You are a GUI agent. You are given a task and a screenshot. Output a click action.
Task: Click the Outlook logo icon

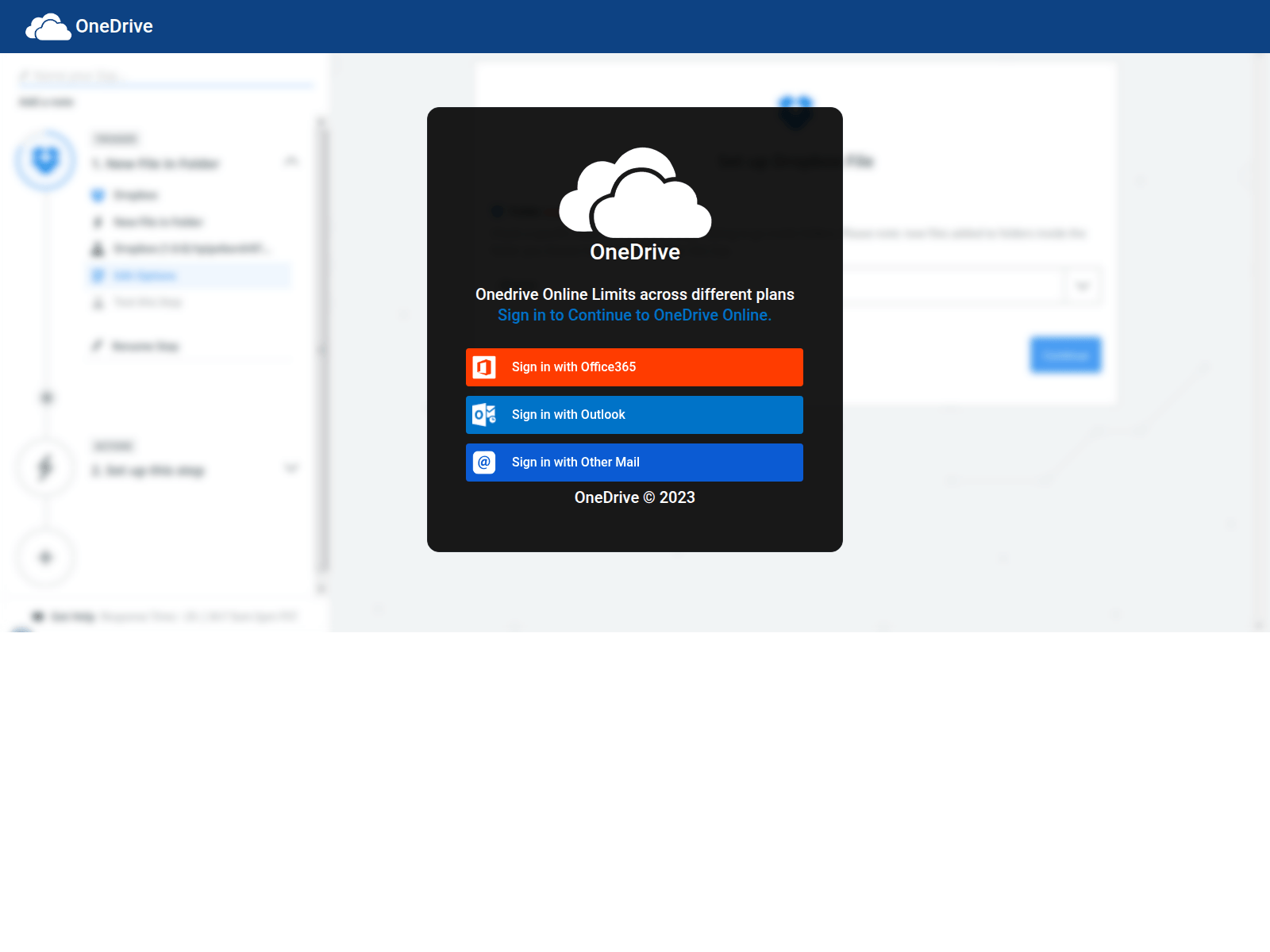[x=484, y=415]
